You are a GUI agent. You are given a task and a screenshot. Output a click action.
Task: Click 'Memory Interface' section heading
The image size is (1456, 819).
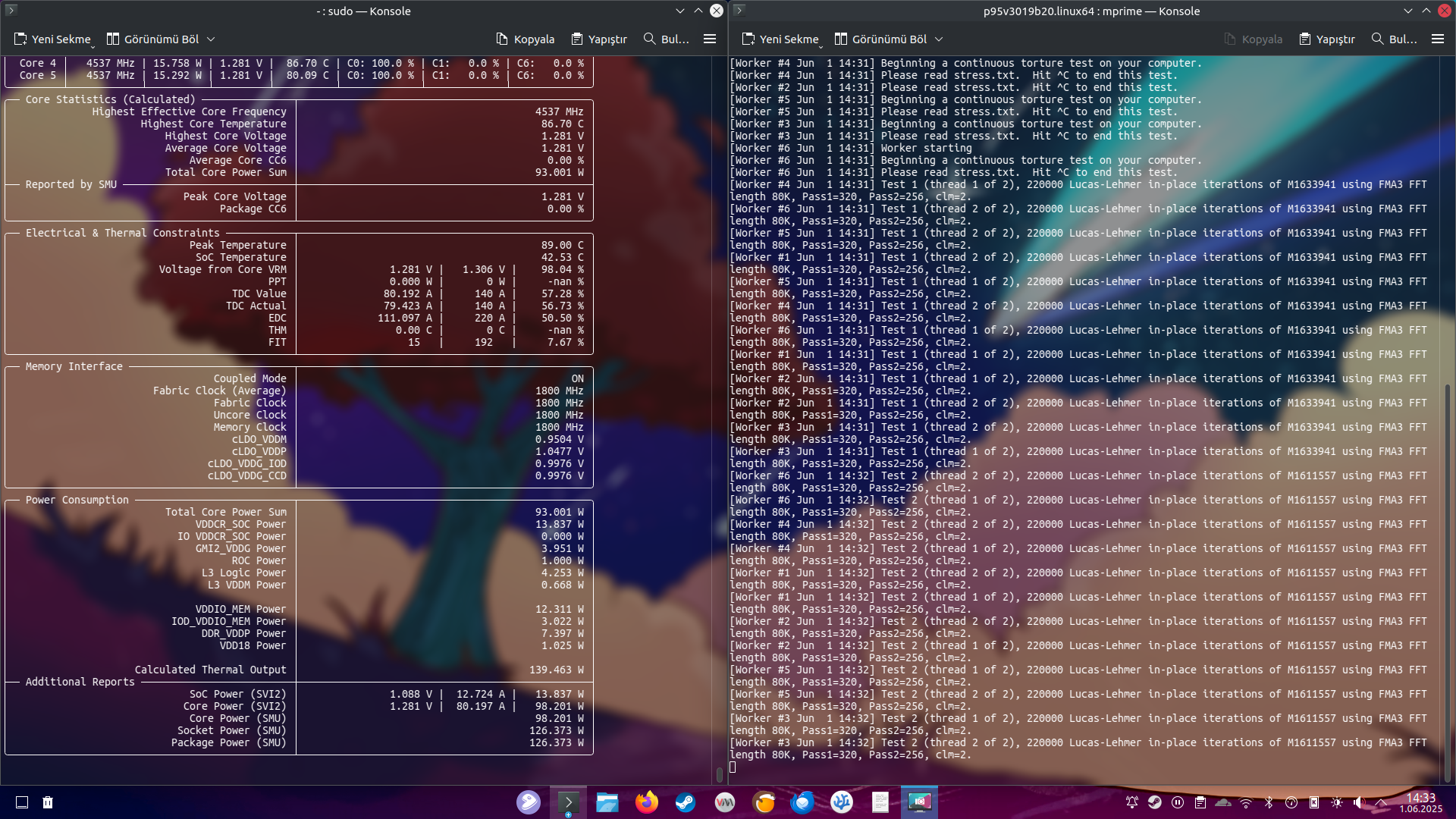pos(74,366)
